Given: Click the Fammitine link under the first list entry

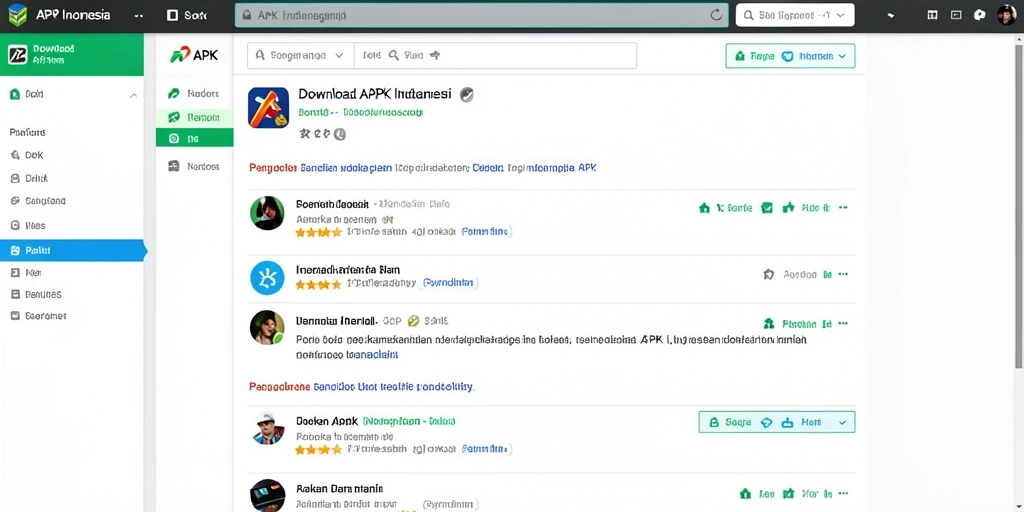Looking at the screenshot, I should (486, 231).
